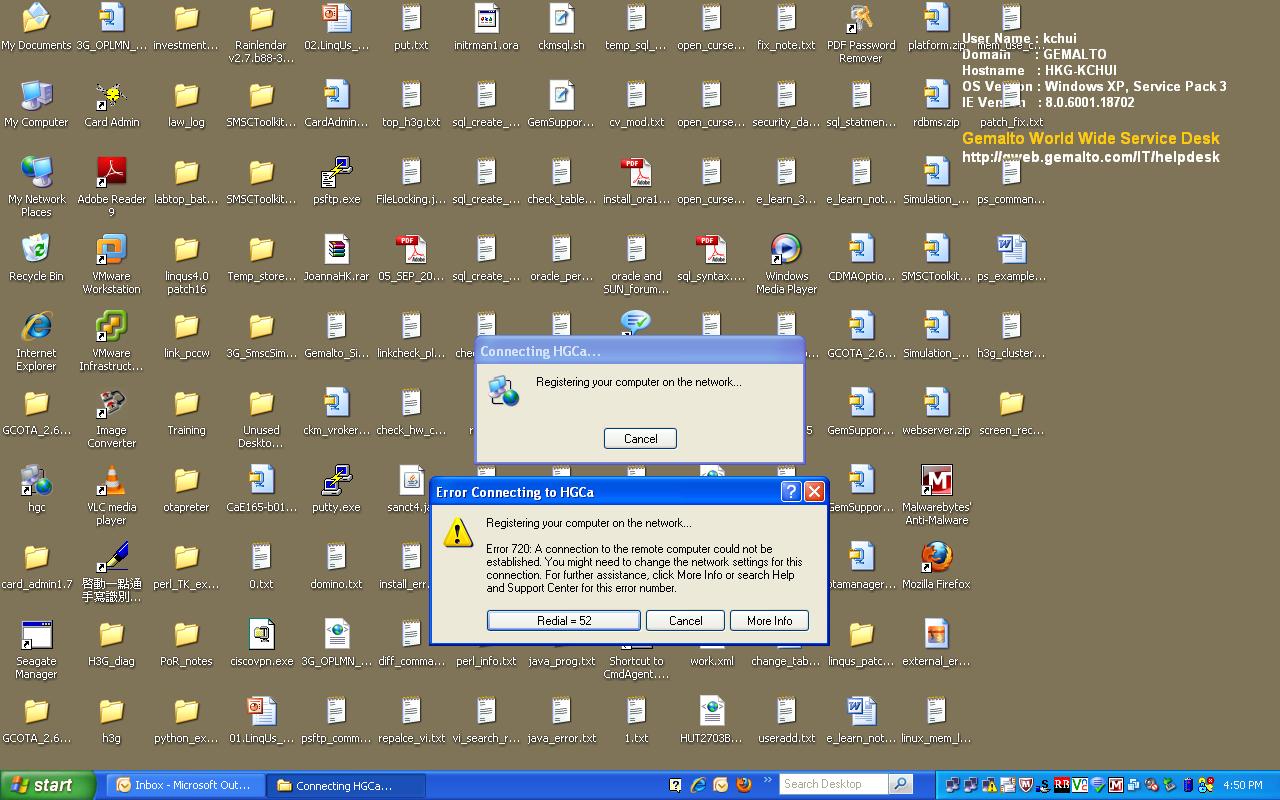Select the JoannaHK.rar archive
This screenshot has width=1280, height=800.
point(336,258)
